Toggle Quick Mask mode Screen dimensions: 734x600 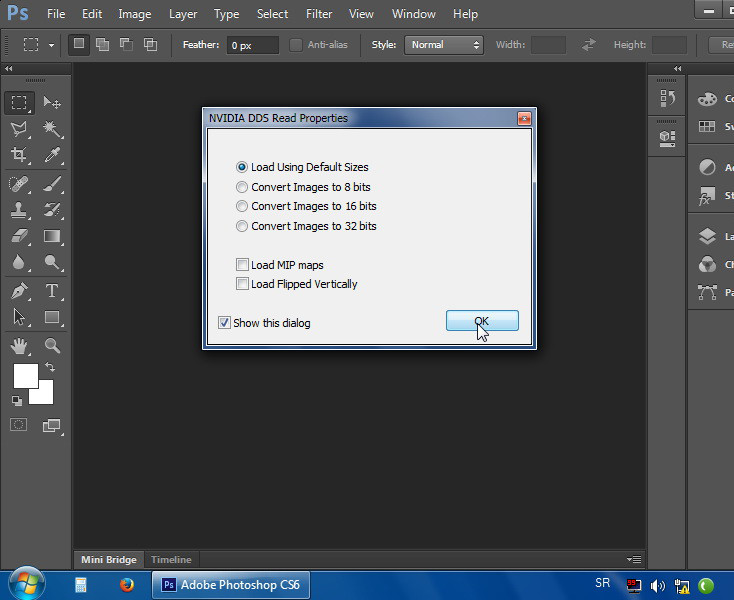pyautogui.click(x=19, y=424)
